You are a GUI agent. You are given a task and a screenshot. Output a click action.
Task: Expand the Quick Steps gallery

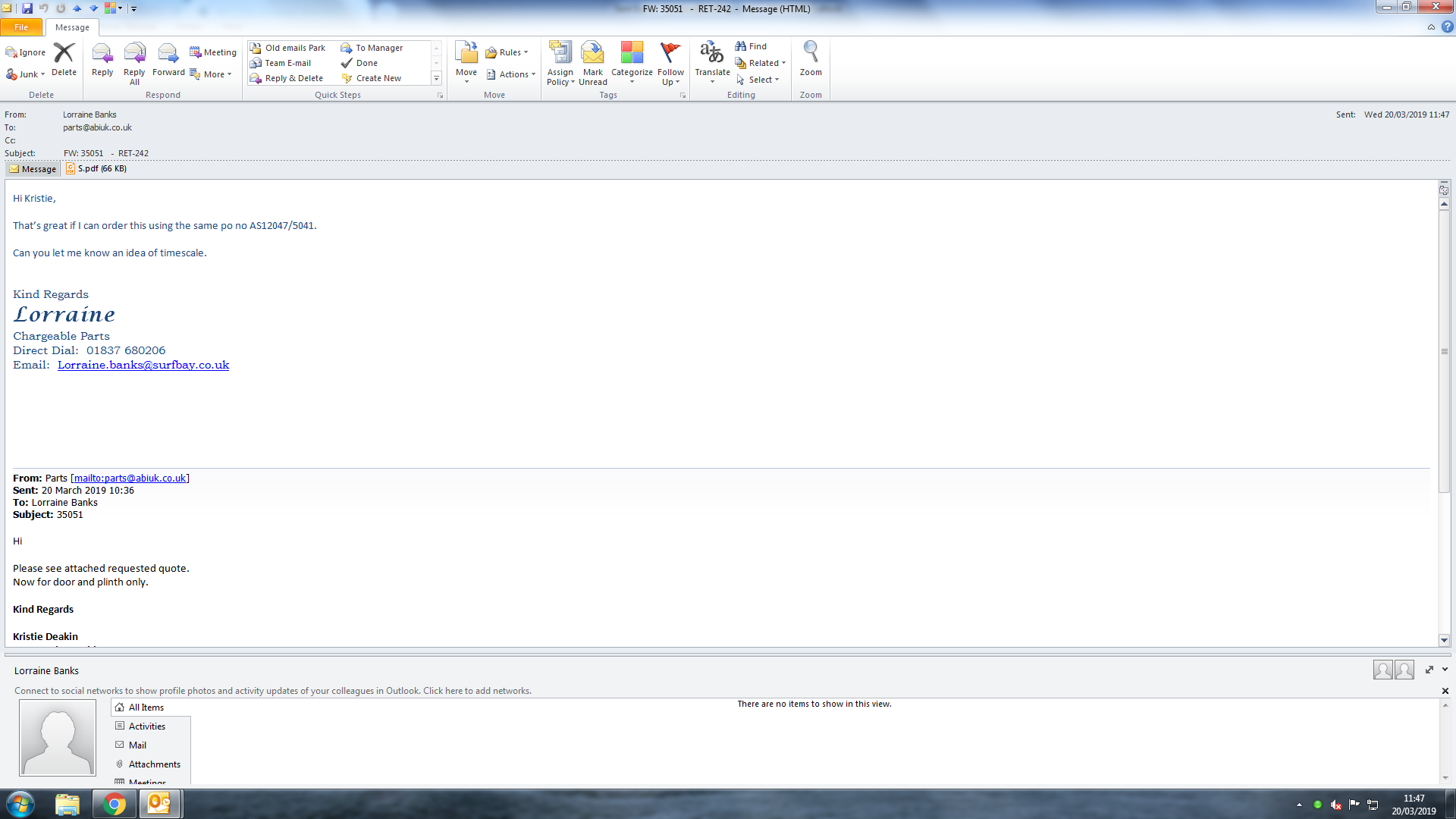coord(436,78)
